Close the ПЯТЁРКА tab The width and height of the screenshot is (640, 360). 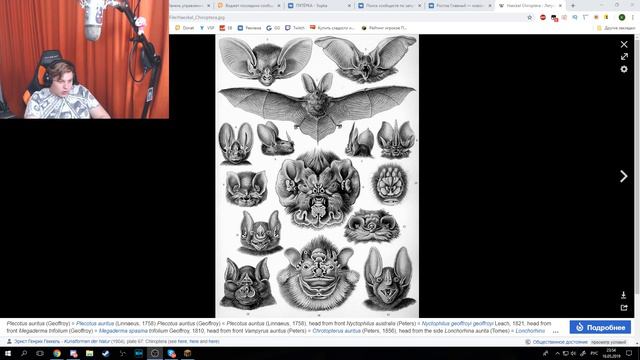coord(350,6)
